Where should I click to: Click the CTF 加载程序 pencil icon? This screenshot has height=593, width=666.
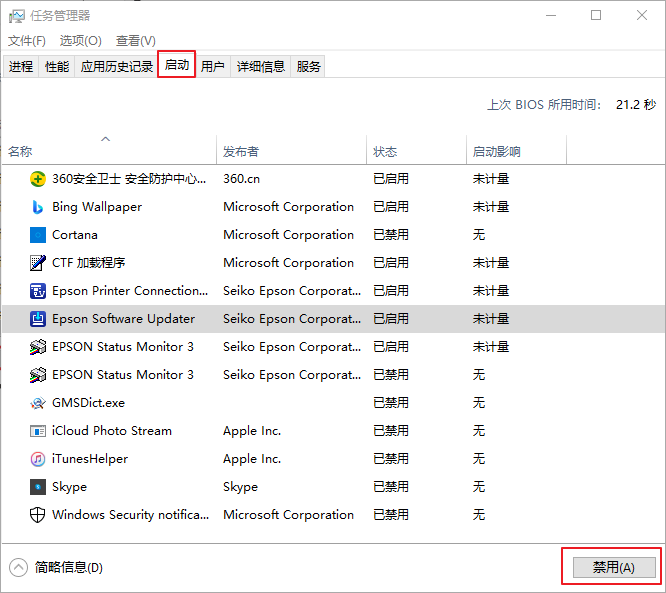point(38,263)
